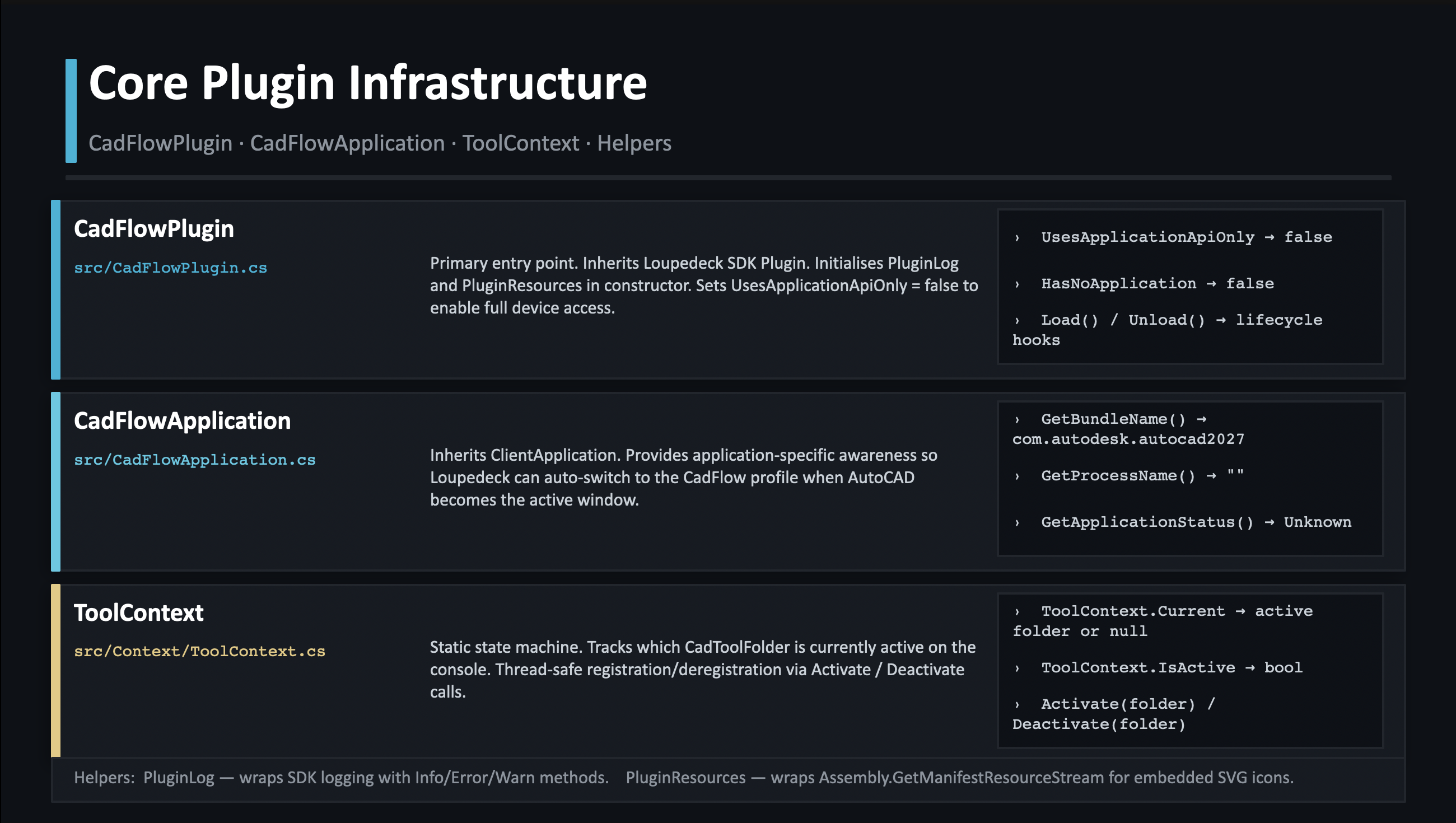
Task: Click chevron next to ToolContext.Current entry
Action: click(1017, 611)
